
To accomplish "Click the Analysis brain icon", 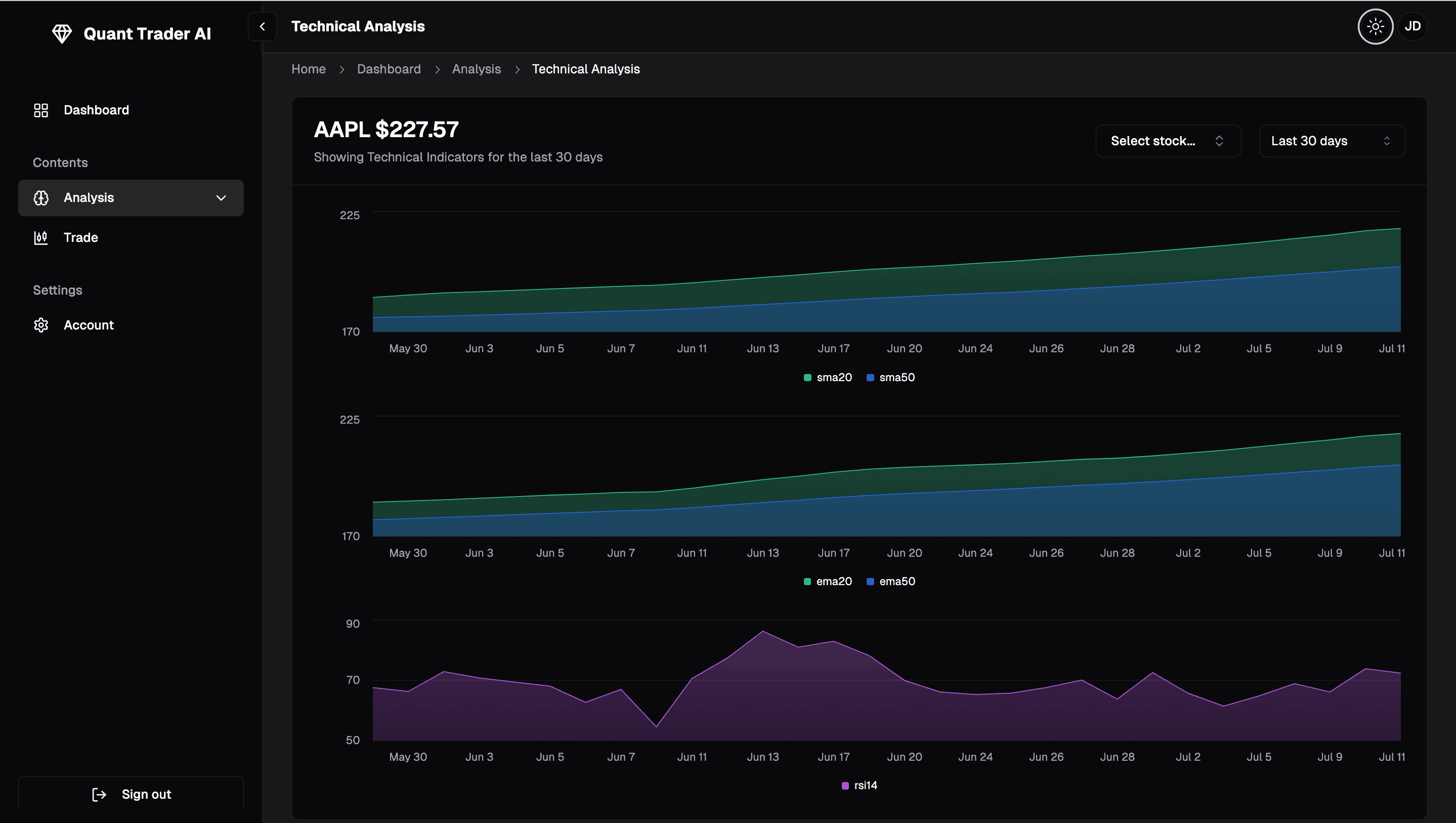I will pyautogui.click(x=40, y=197).
